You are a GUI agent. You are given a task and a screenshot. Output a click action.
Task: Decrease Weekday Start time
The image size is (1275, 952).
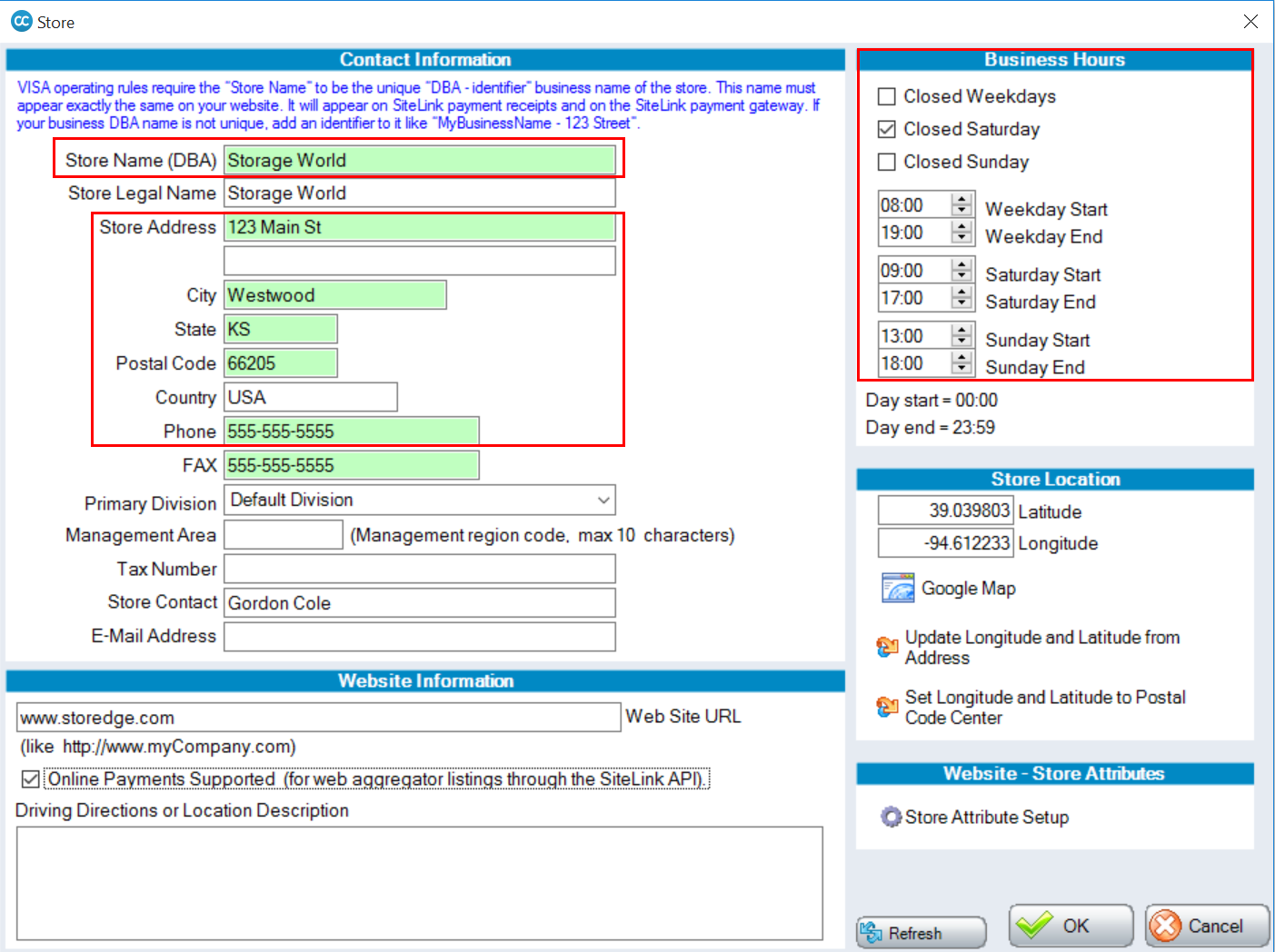(961, 211)
